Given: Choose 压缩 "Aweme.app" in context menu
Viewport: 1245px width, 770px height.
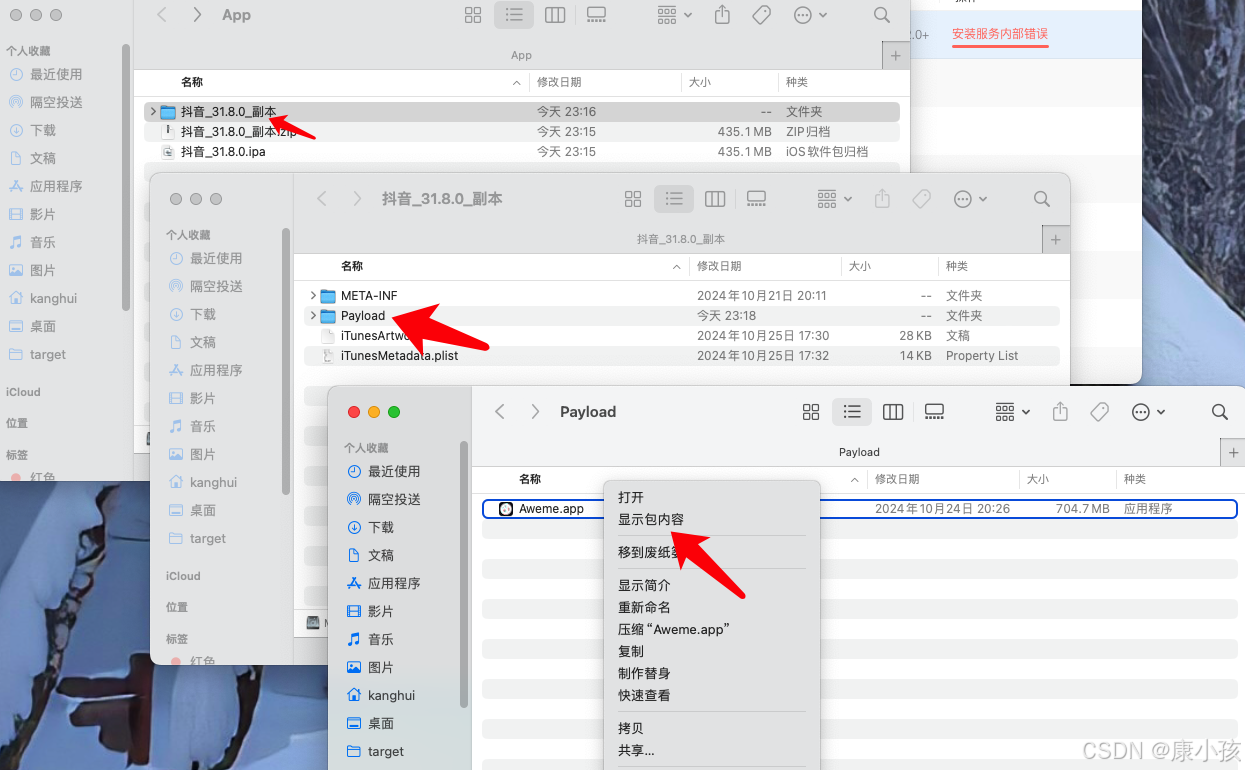Looking at the screenshot, I should pyautogui.click(x=674, y=629).
